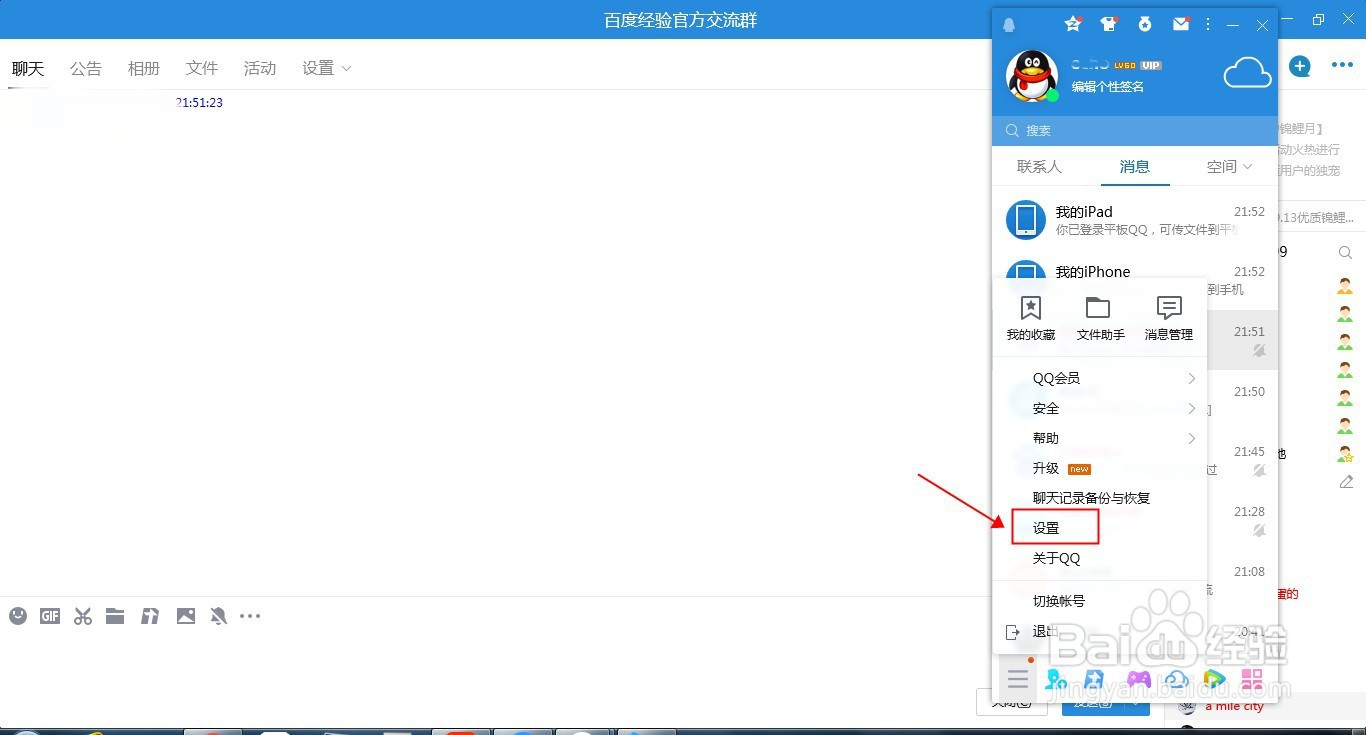Open the skin (T-shirt) icon in QQ panel
This screenshot has width=1366, height=735.
pyautogui.click(x=1109, y=24)
